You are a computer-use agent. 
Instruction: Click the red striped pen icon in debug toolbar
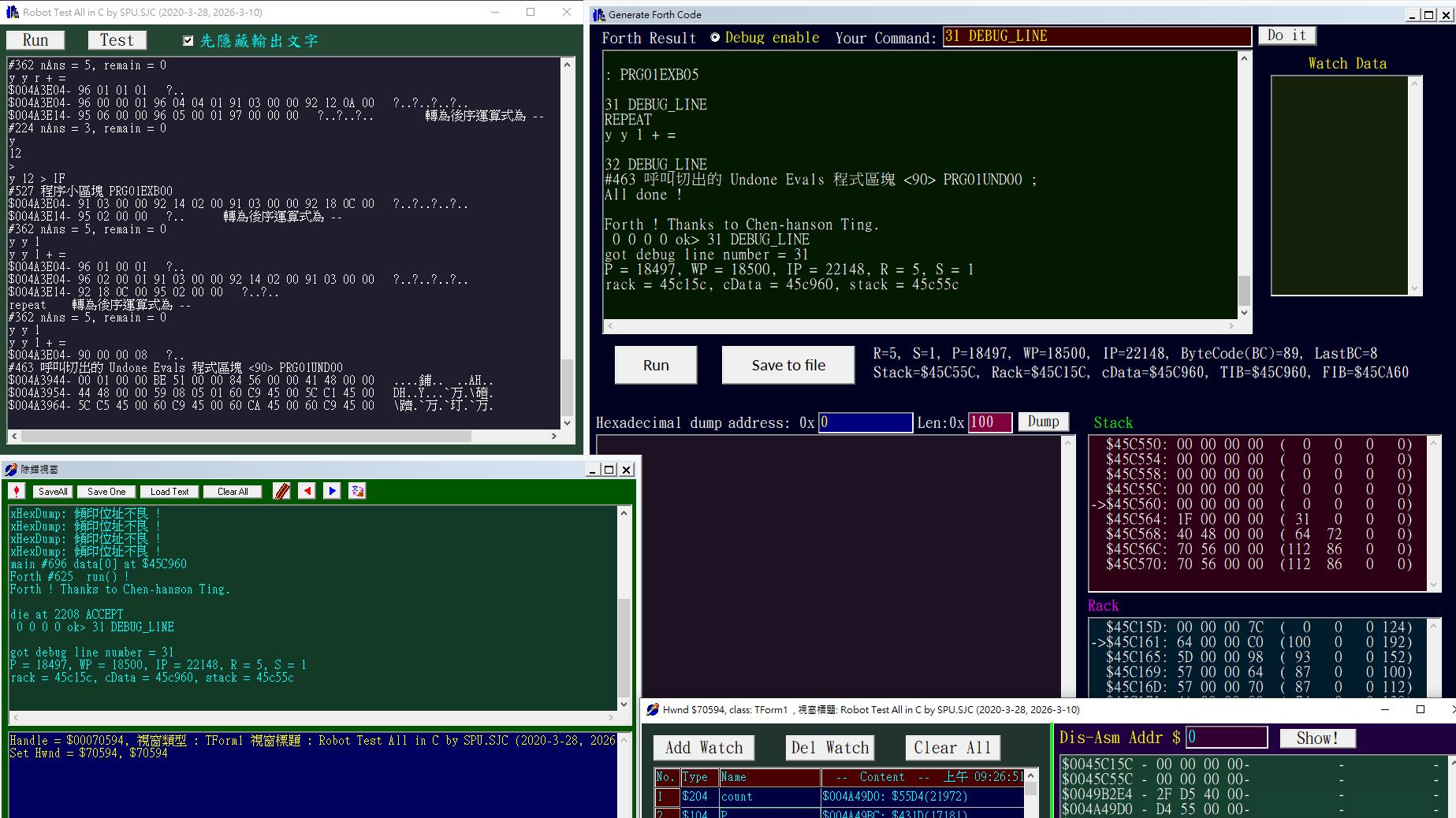click(x=281, y=491)
